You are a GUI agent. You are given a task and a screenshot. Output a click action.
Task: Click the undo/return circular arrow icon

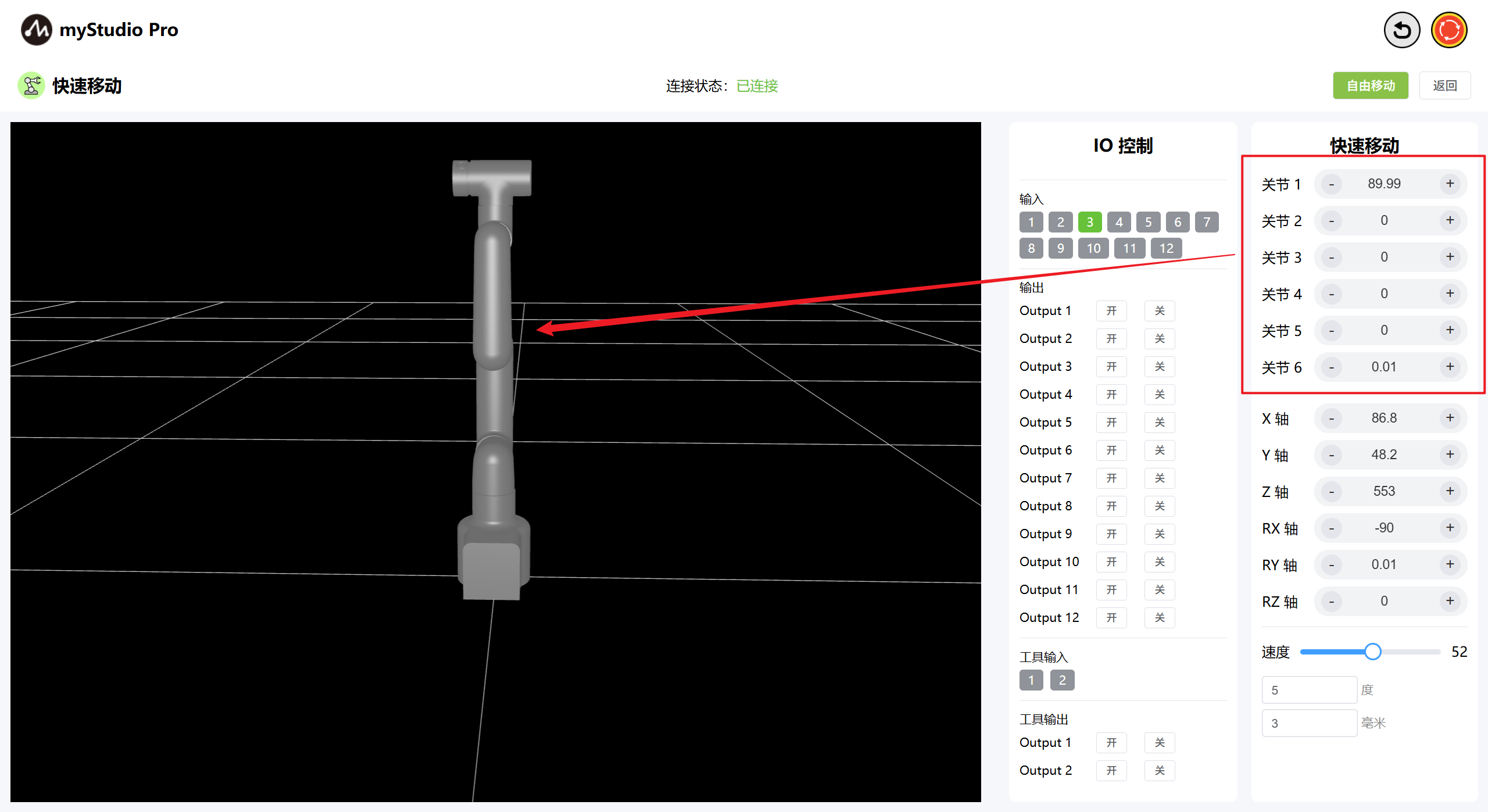point(1401,30)
